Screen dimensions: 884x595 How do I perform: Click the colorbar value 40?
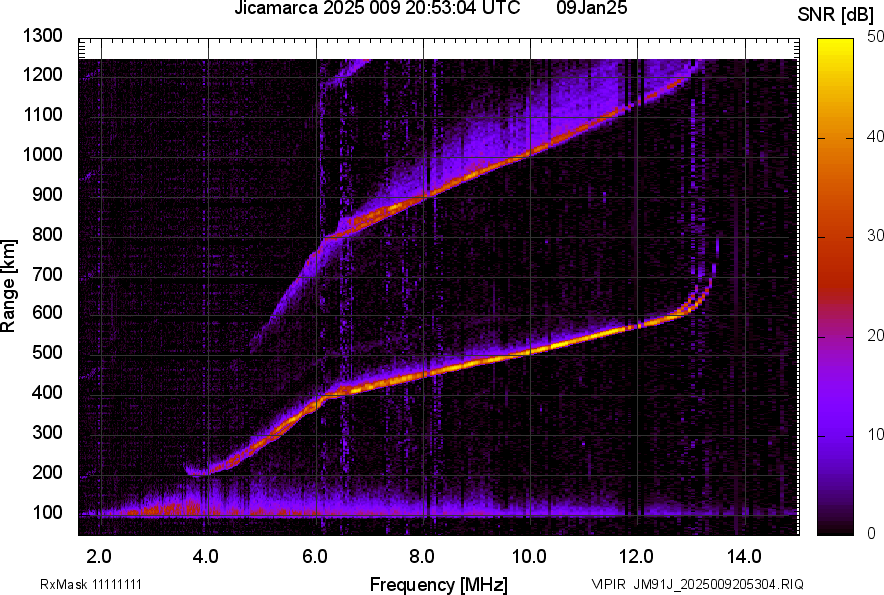coord(875,136)
